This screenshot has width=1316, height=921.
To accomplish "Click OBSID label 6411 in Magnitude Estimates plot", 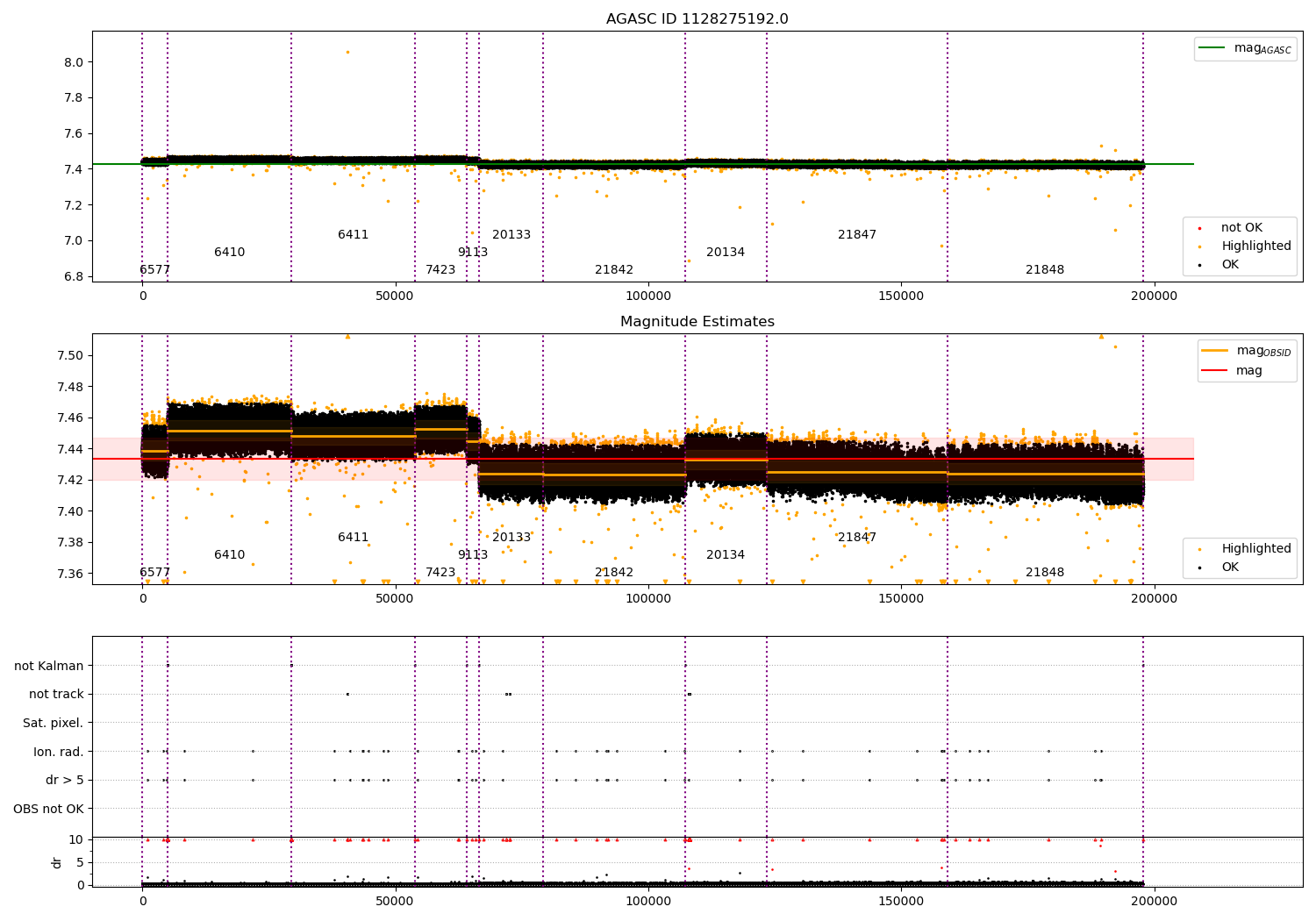I will pos(354,538).
